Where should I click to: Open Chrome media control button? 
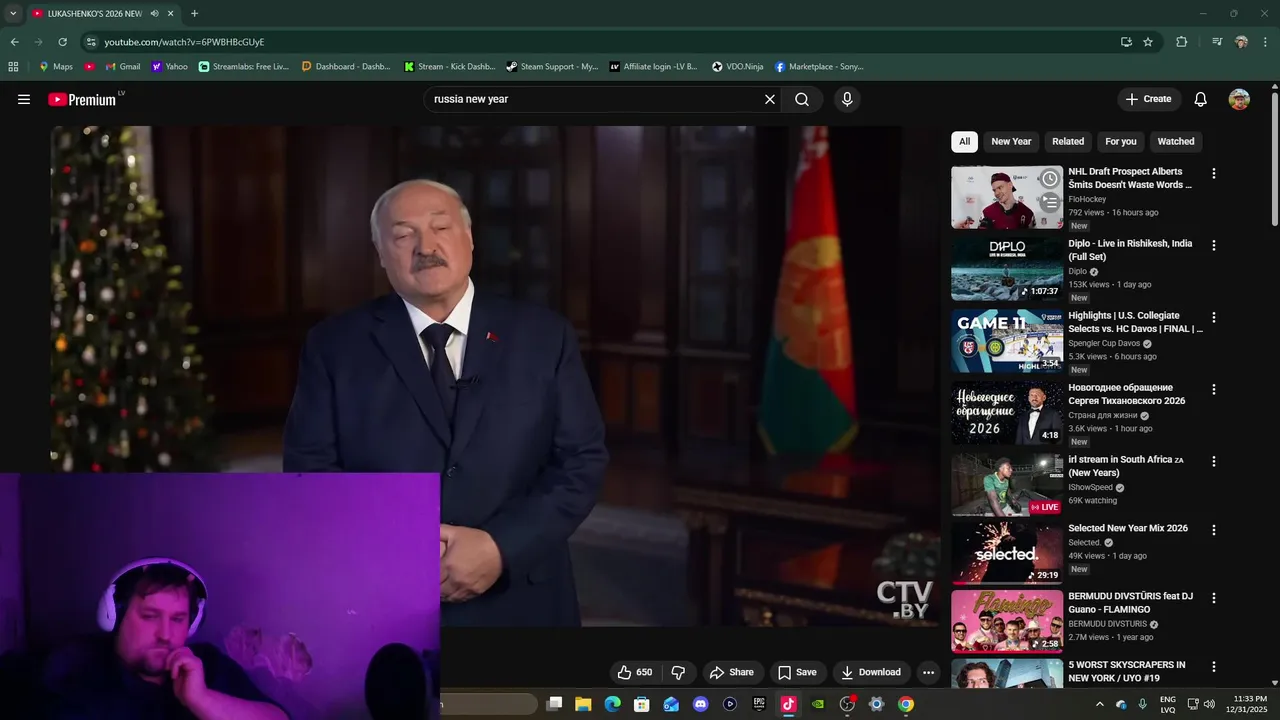point(1217,42)
